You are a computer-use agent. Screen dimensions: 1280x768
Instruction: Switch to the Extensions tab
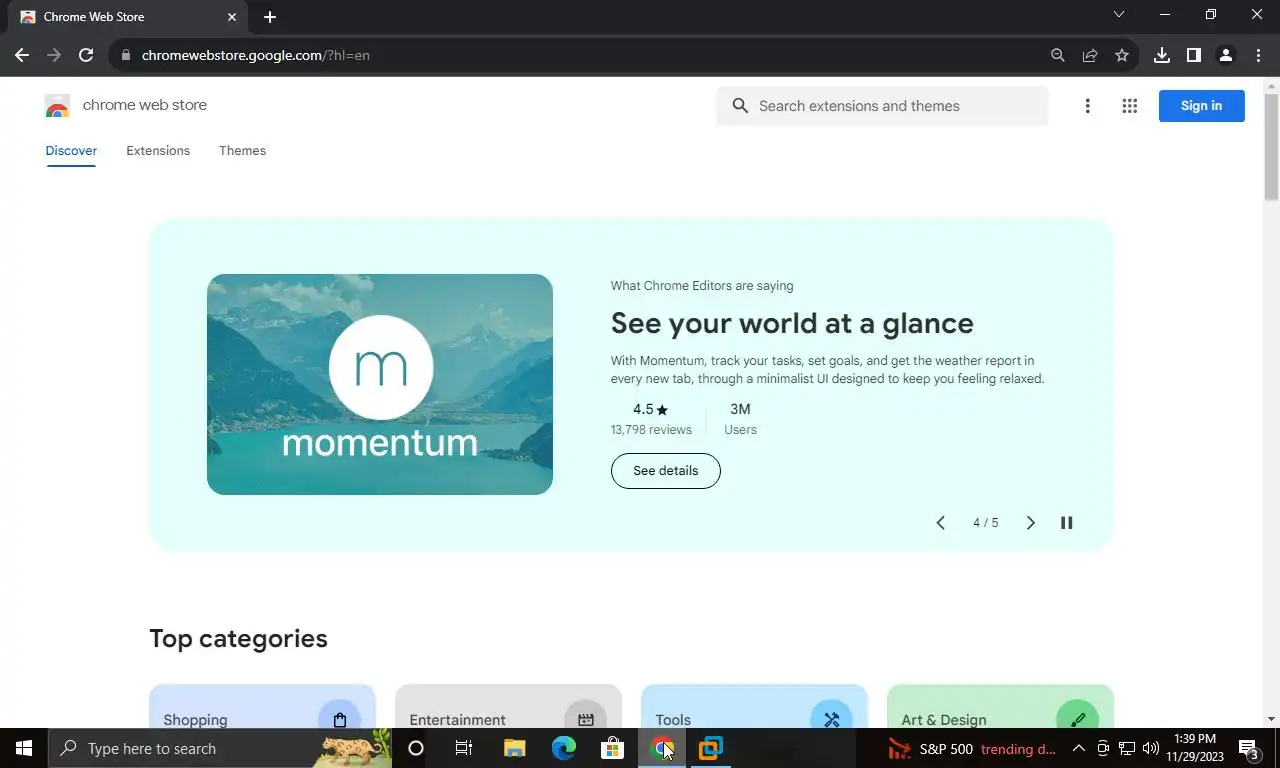pos(158,151)
